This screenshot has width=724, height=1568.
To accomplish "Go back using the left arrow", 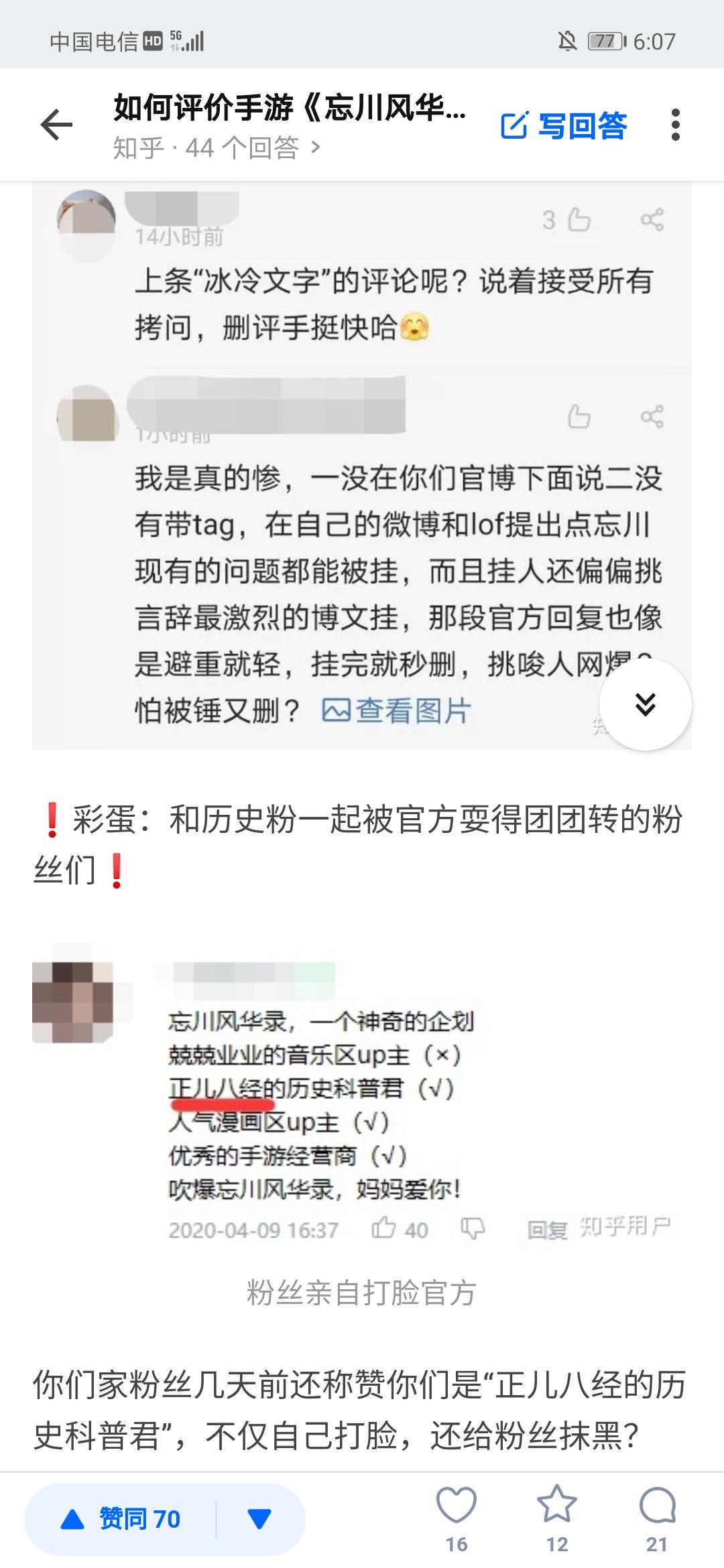I will click(56, 125).
